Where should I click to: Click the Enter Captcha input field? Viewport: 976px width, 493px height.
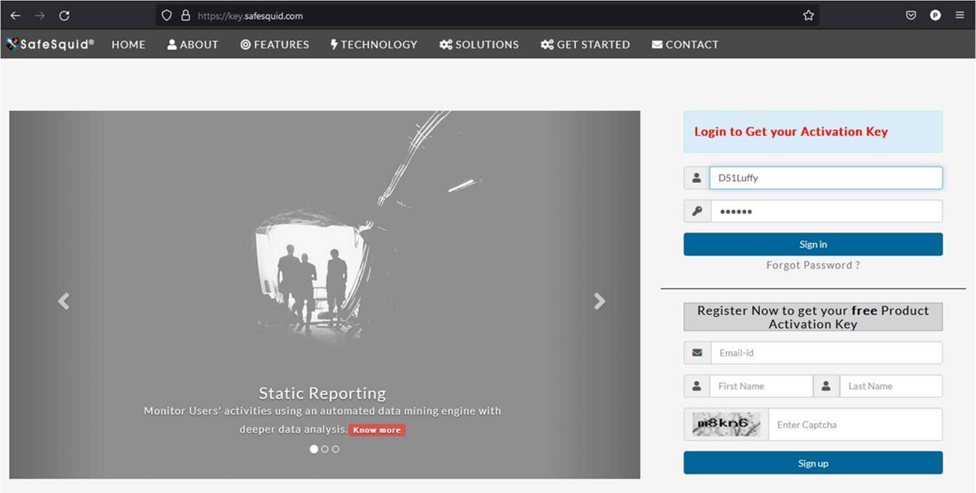[856, 425]
